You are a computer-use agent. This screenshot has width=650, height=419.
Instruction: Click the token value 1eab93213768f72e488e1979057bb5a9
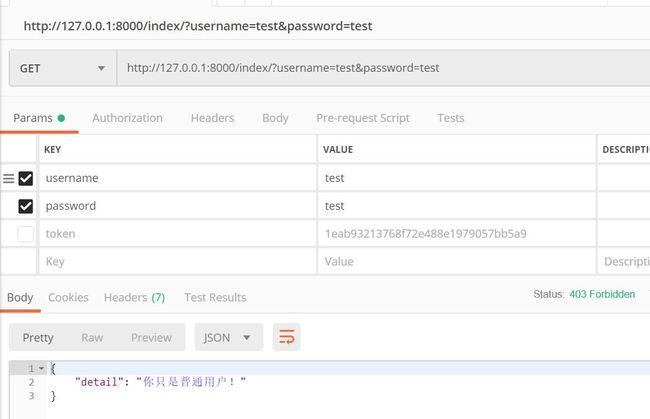pos(426,234)
